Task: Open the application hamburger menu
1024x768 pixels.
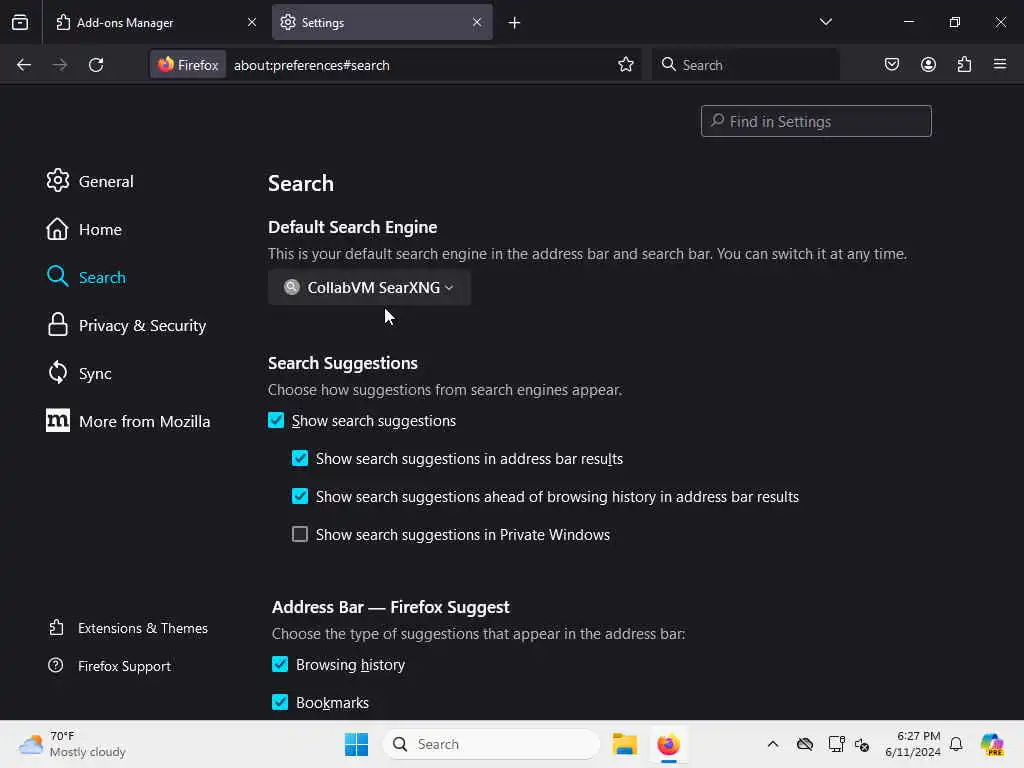Action: coord(1000,64)
